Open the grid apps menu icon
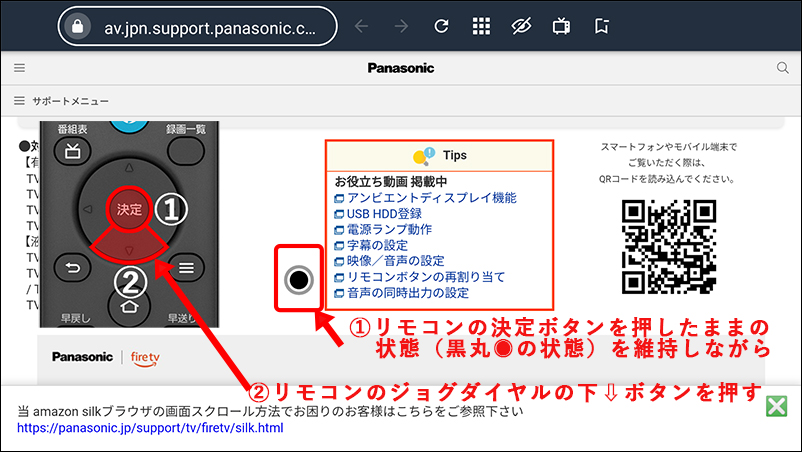 (x=481, y=26)
